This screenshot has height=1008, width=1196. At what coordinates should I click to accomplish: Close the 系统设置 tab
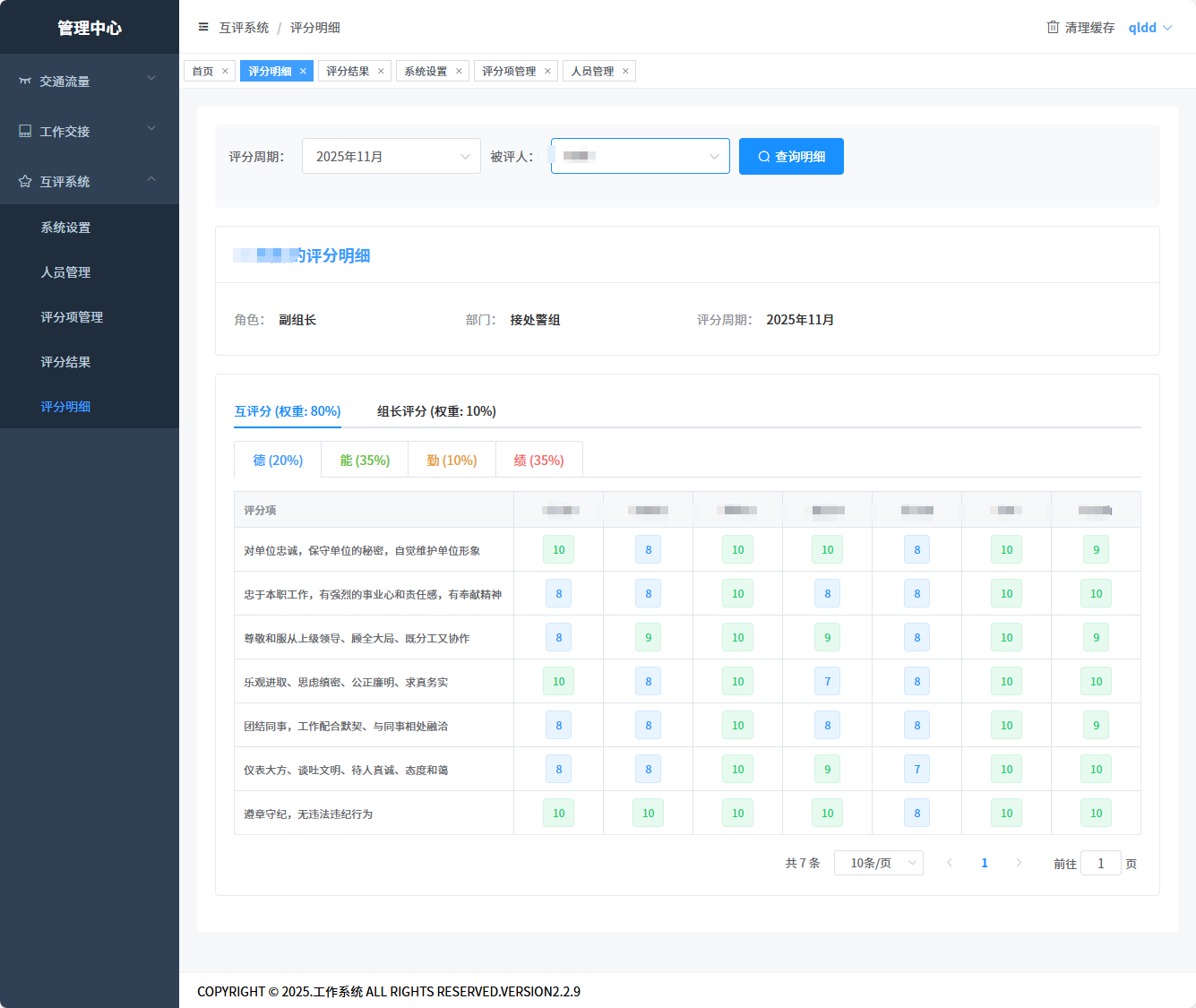click(x=459, y=71)
